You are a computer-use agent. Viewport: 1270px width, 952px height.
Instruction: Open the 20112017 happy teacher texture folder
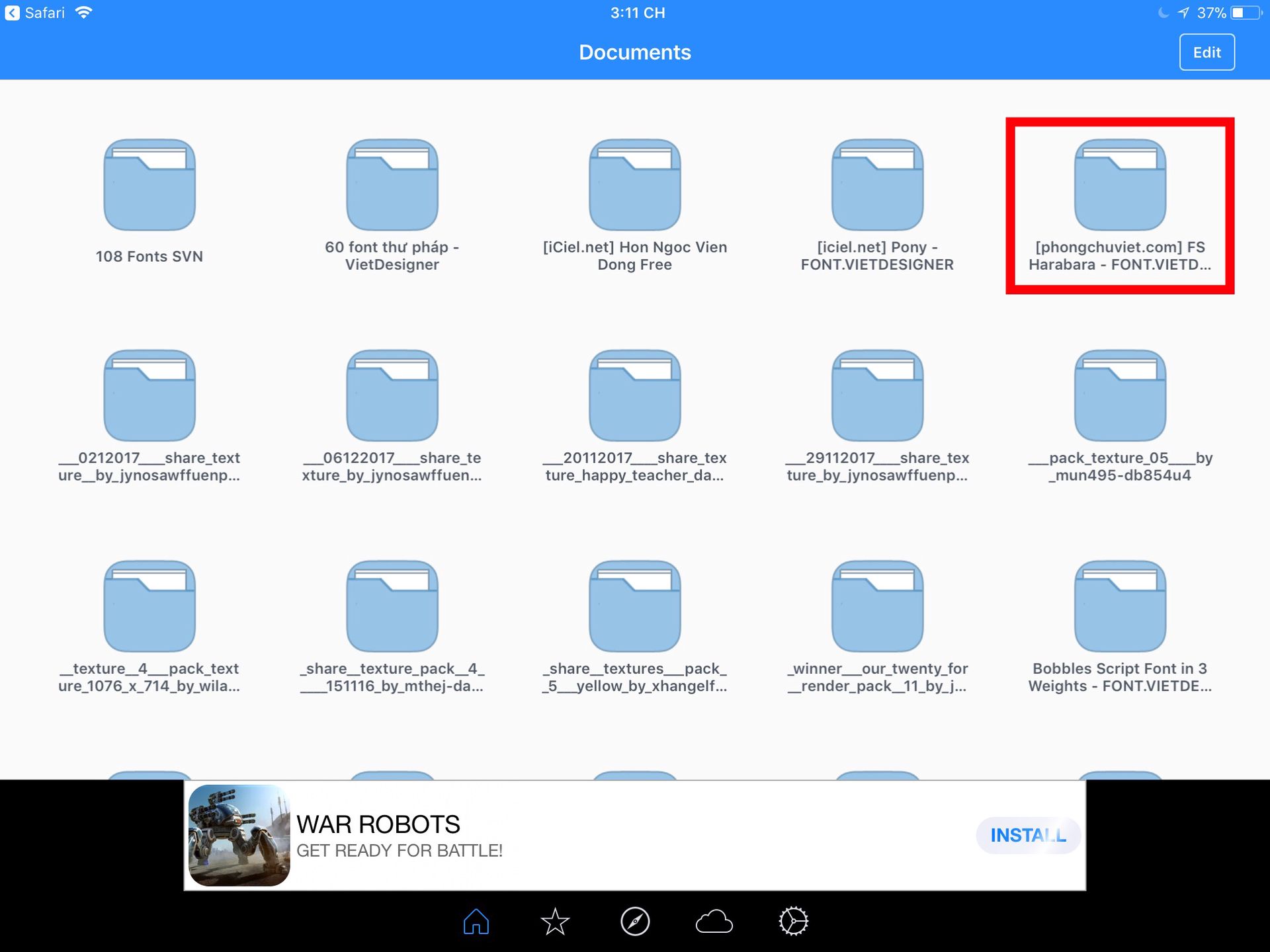point(635,396)
